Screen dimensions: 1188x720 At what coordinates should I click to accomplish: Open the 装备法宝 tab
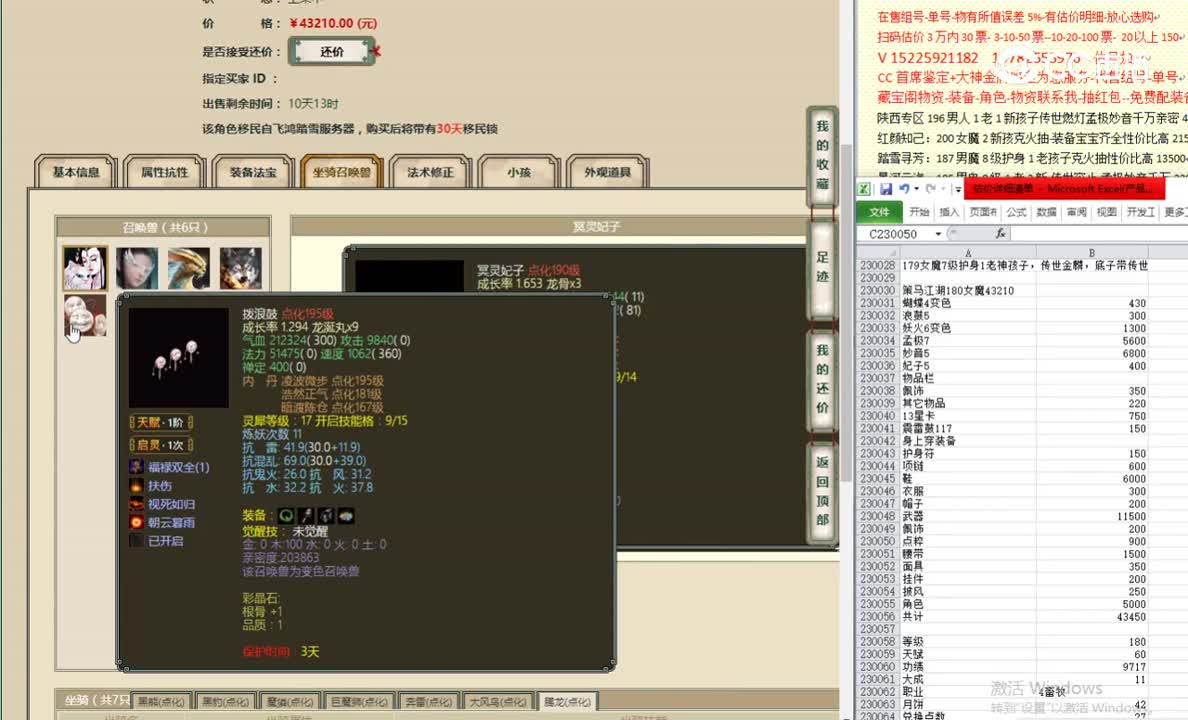coord(253,172)
